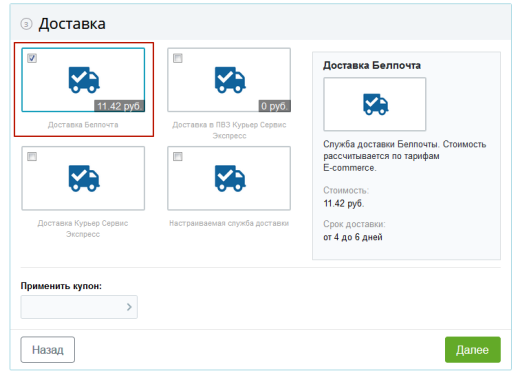Click the green Далее button

(x=473, y=350)
